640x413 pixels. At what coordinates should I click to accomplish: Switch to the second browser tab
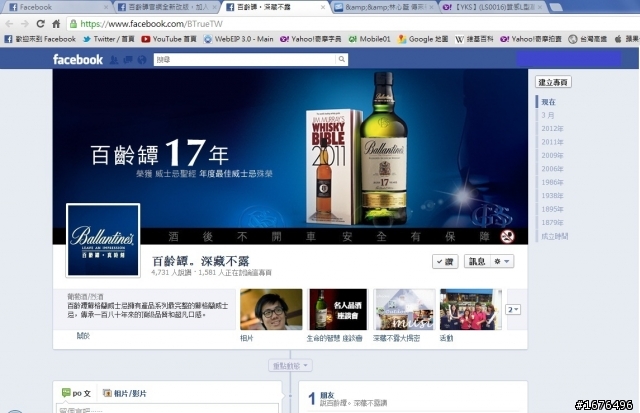(x=167, y=7)
